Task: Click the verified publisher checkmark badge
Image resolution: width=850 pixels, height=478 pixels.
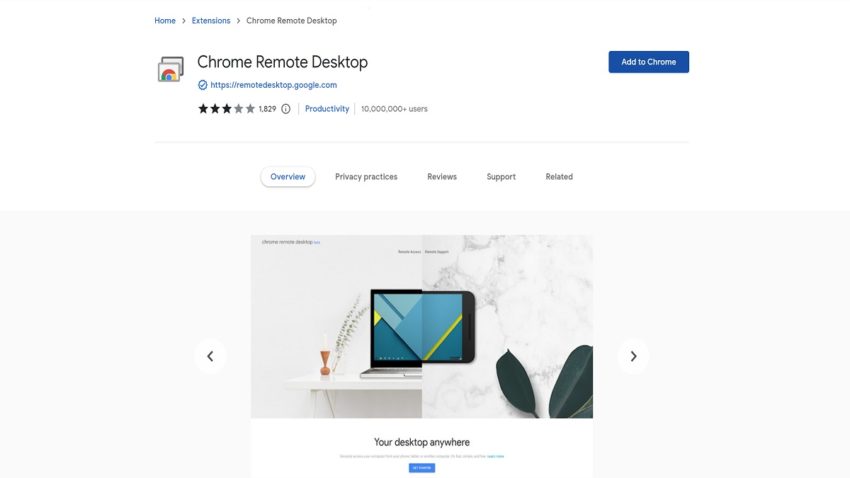Action: pyautogui.click(x=203, y=85)
